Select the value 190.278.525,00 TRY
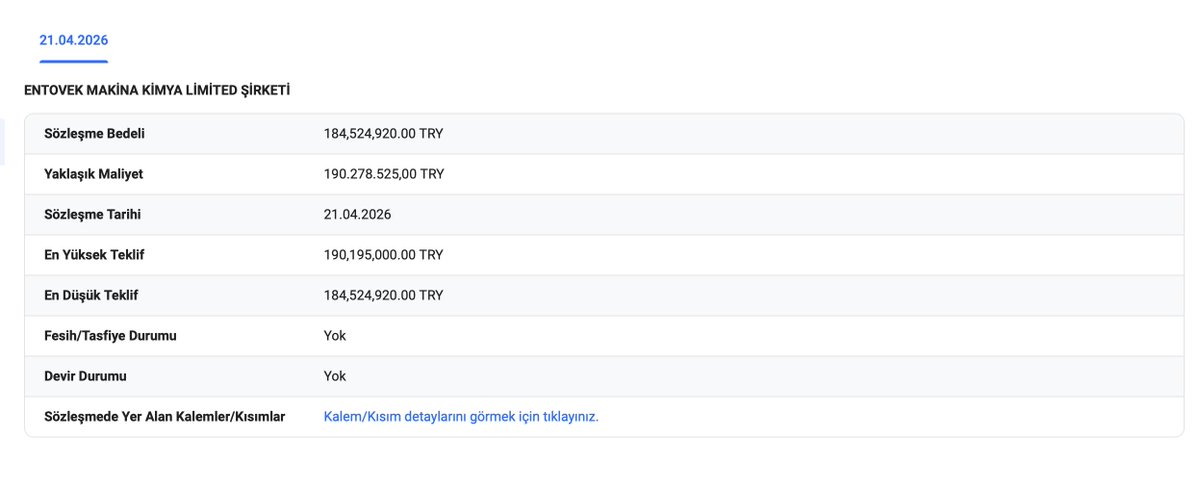 click(x=384, y=174)
